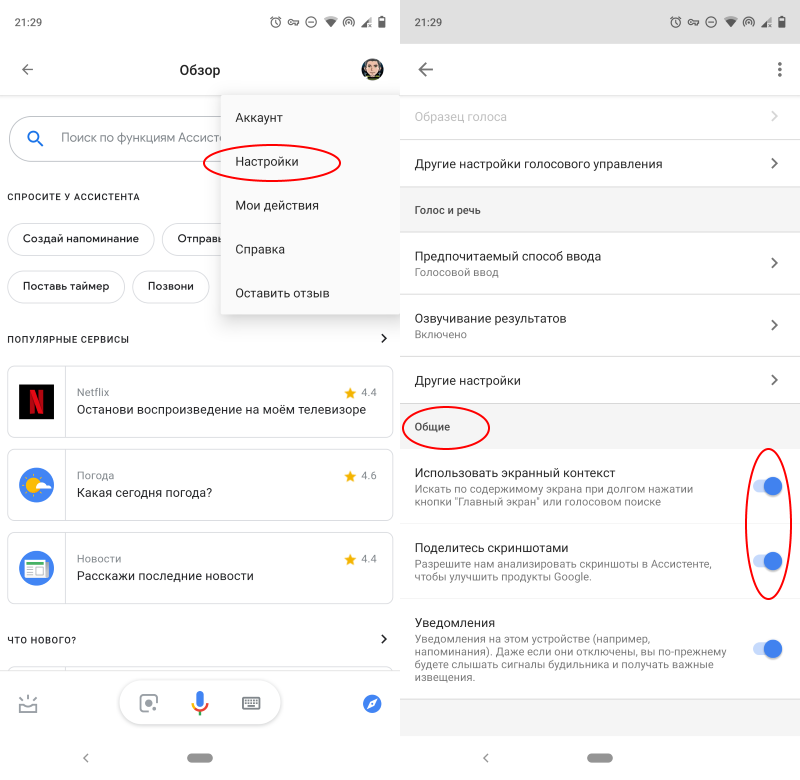
Task: Tap the Создай напоминание chip
Action: click(x=81, y=239)
